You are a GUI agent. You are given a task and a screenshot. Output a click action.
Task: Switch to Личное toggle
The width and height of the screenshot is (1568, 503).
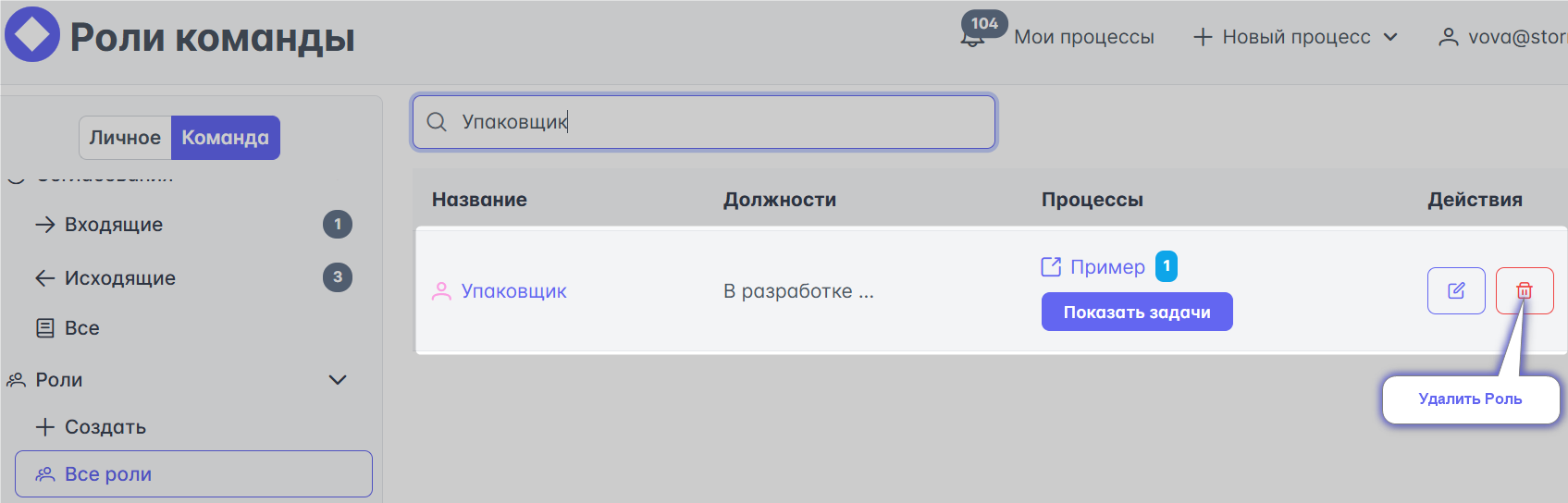[x=125, y=138]
